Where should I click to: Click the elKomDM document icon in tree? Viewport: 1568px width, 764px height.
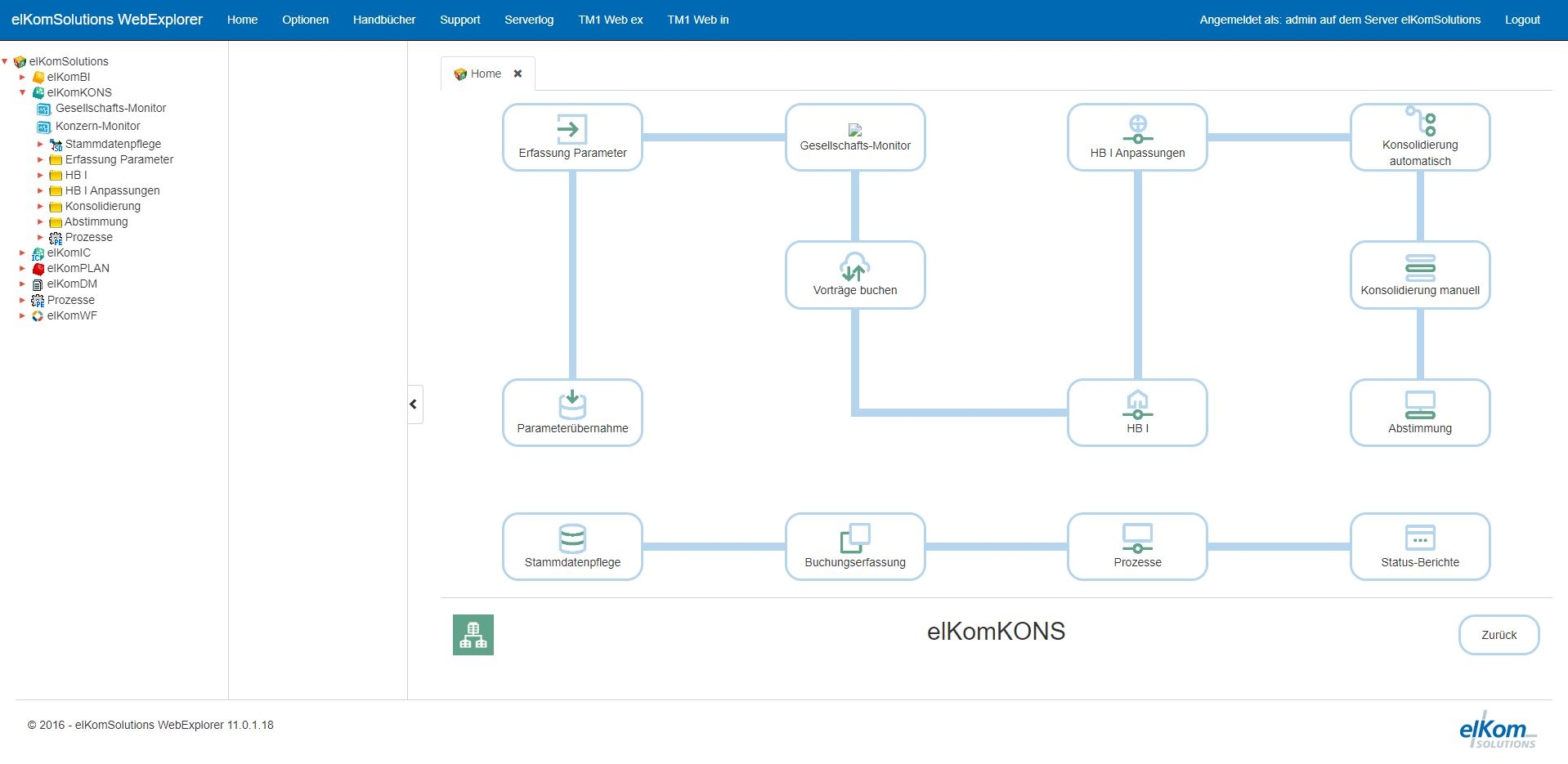click(38, 284)
